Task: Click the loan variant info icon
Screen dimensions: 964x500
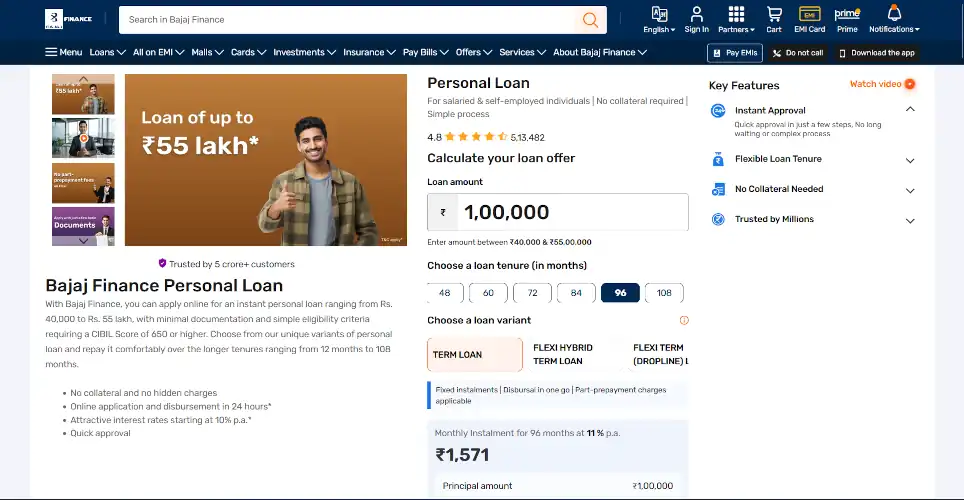Action: click(684, 320)
